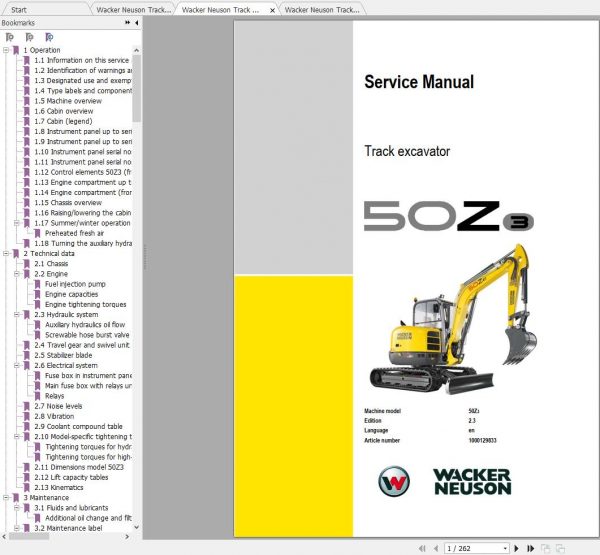Image resolution: width=600 pixels, height=555 pixels.
Task: Click the bookmark icon beside 1.15 Chassis overview
Action: point(27,203)
